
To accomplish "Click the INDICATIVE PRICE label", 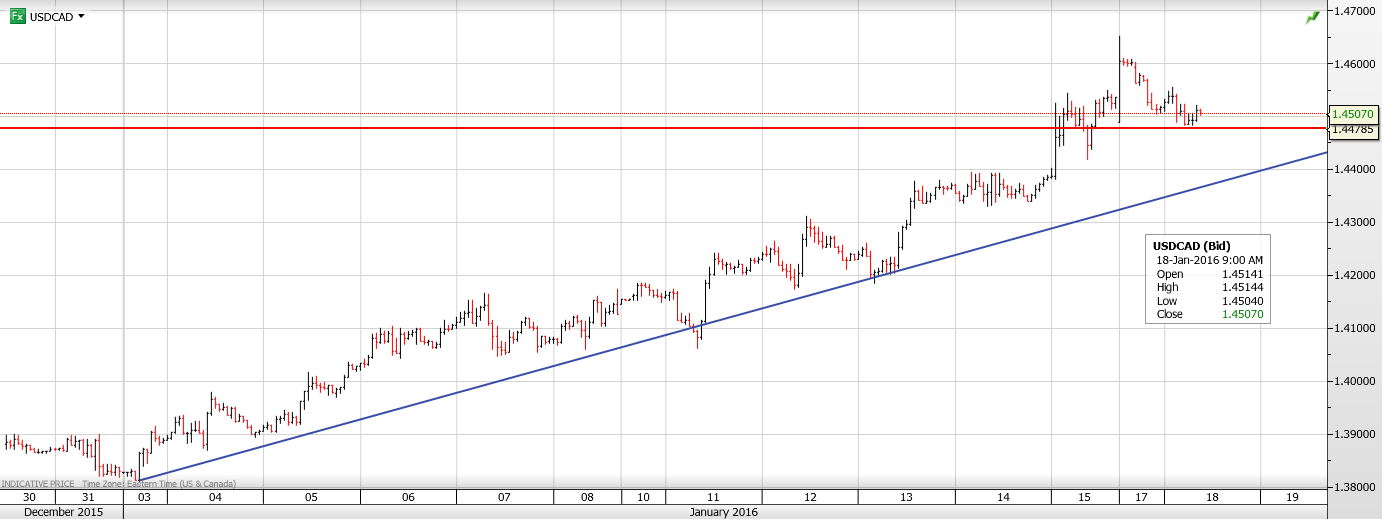I will point(38,484).
